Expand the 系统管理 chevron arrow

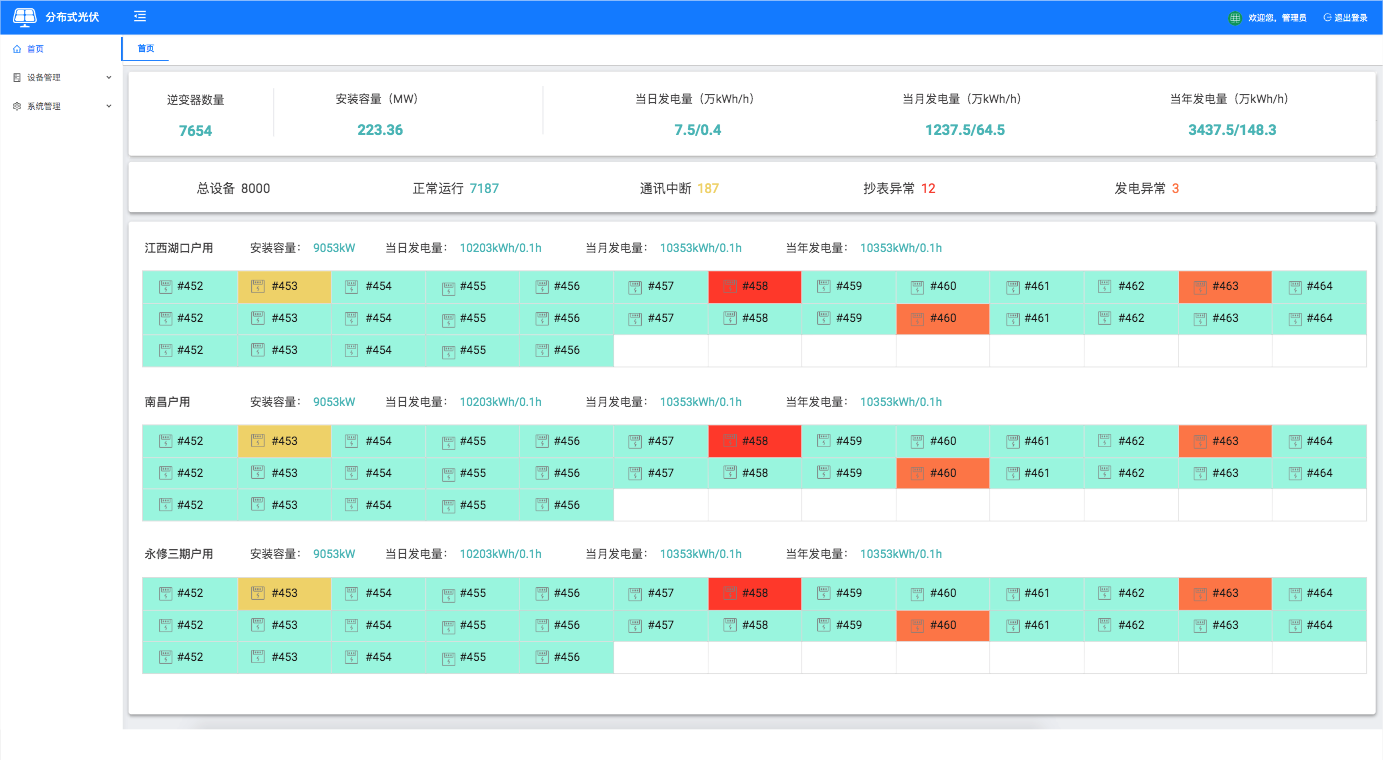108,106
